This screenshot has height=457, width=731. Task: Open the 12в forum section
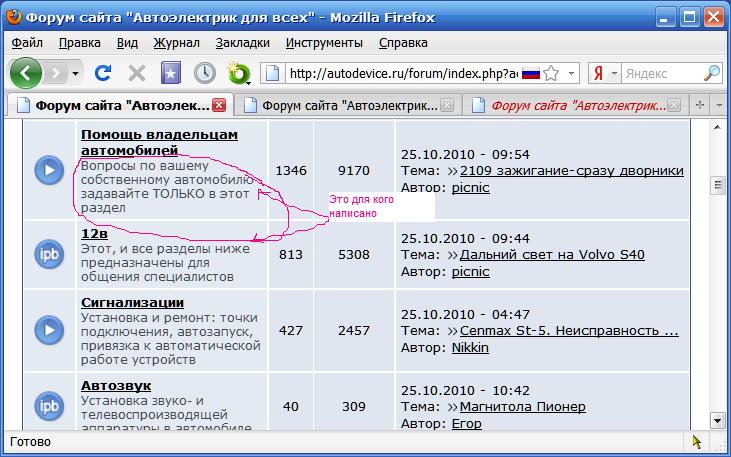(95, 234)
